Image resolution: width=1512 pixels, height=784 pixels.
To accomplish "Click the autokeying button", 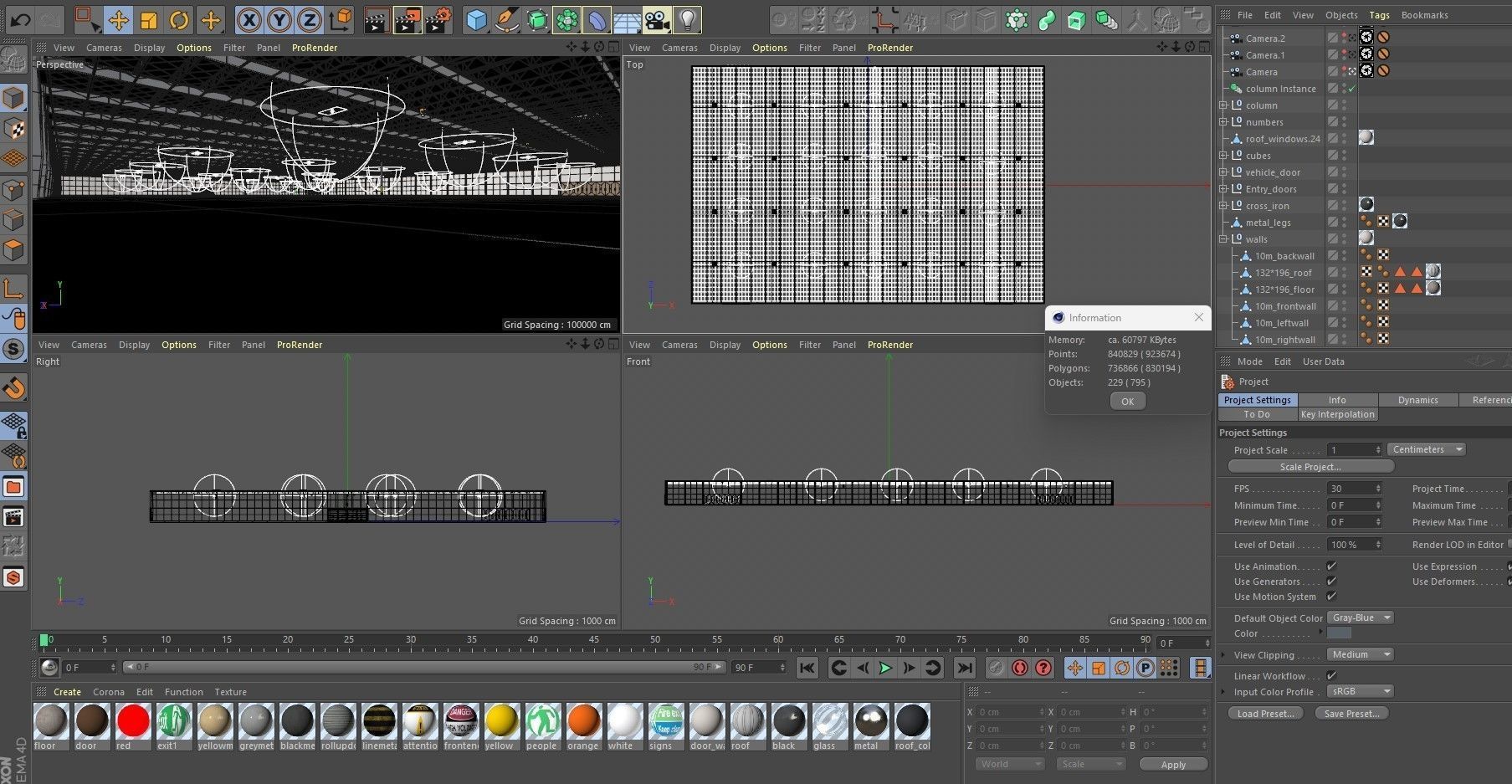I will tap(1019, 668).
